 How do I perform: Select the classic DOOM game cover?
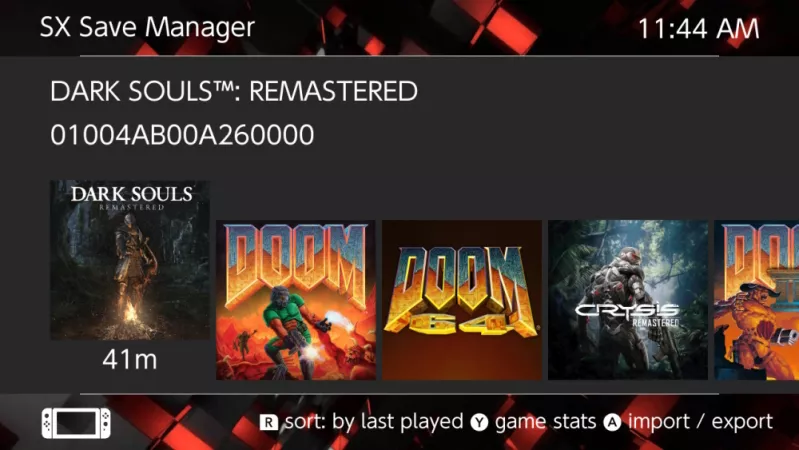click(296, 300)
